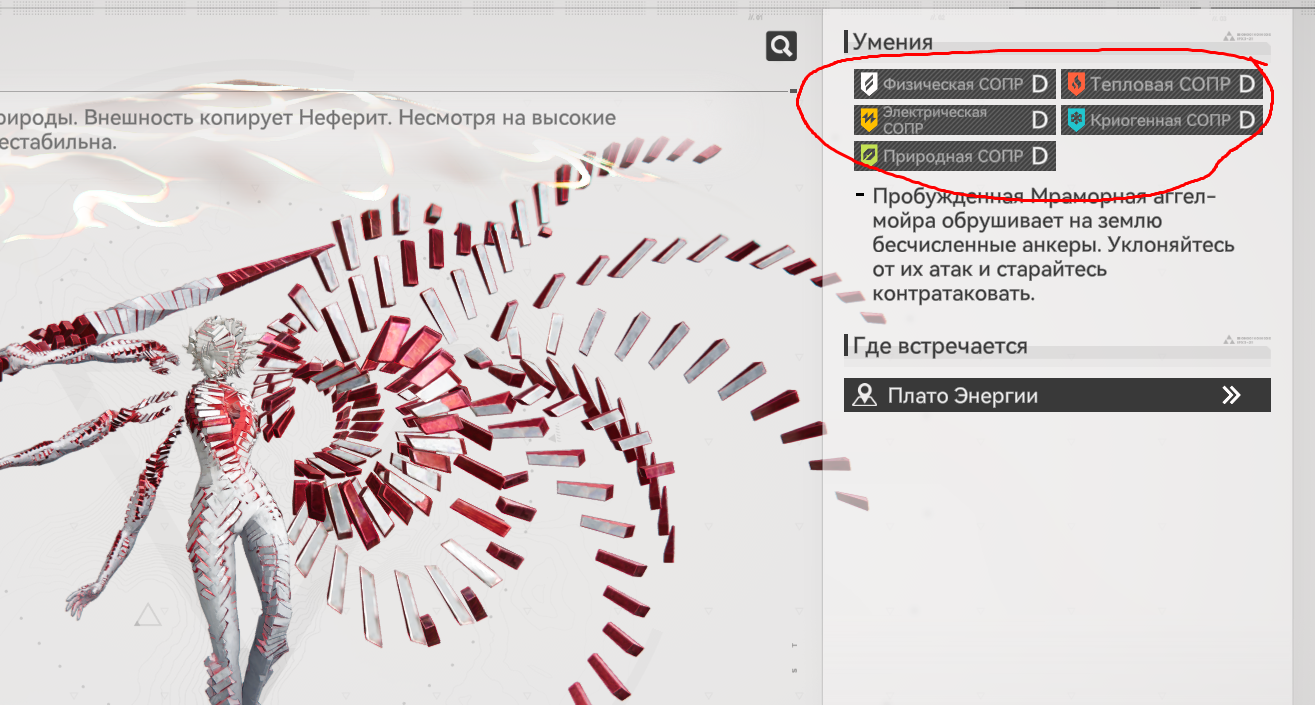Click the Где встречается section heading

point(939,346)
